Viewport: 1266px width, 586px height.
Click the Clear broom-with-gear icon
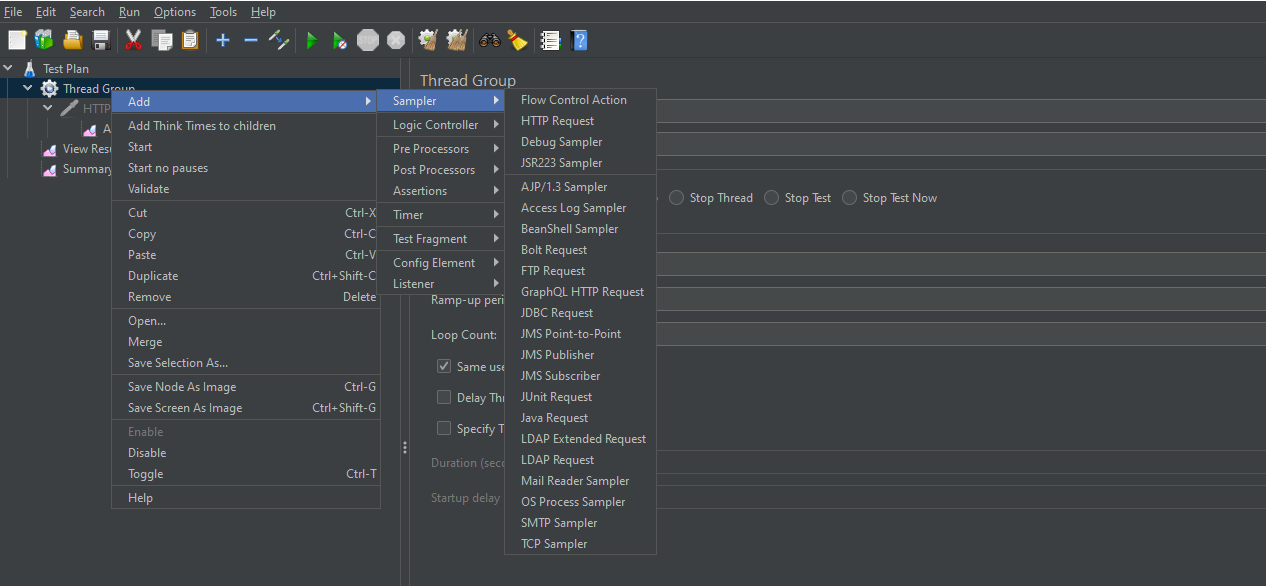click(x=428, y=40)
